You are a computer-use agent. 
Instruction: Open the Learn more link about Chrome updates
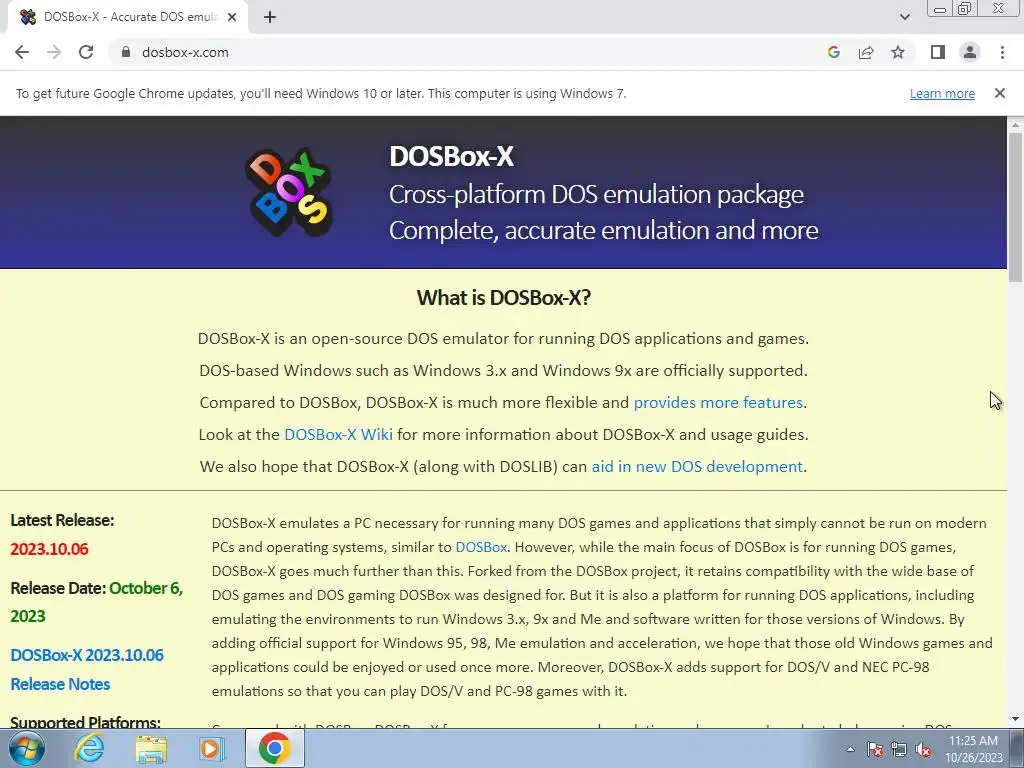(x=942, y=93)
